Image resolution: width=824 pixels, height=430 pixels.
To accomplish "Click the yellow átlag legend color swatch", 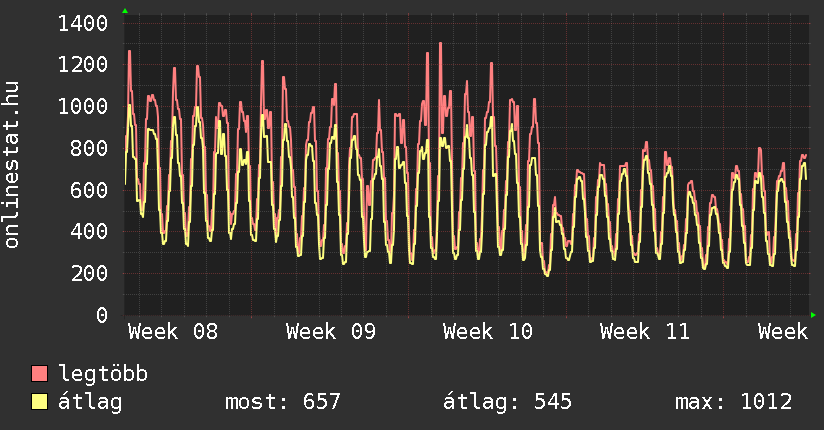I will pyautogui.click(x=40, y=402).
